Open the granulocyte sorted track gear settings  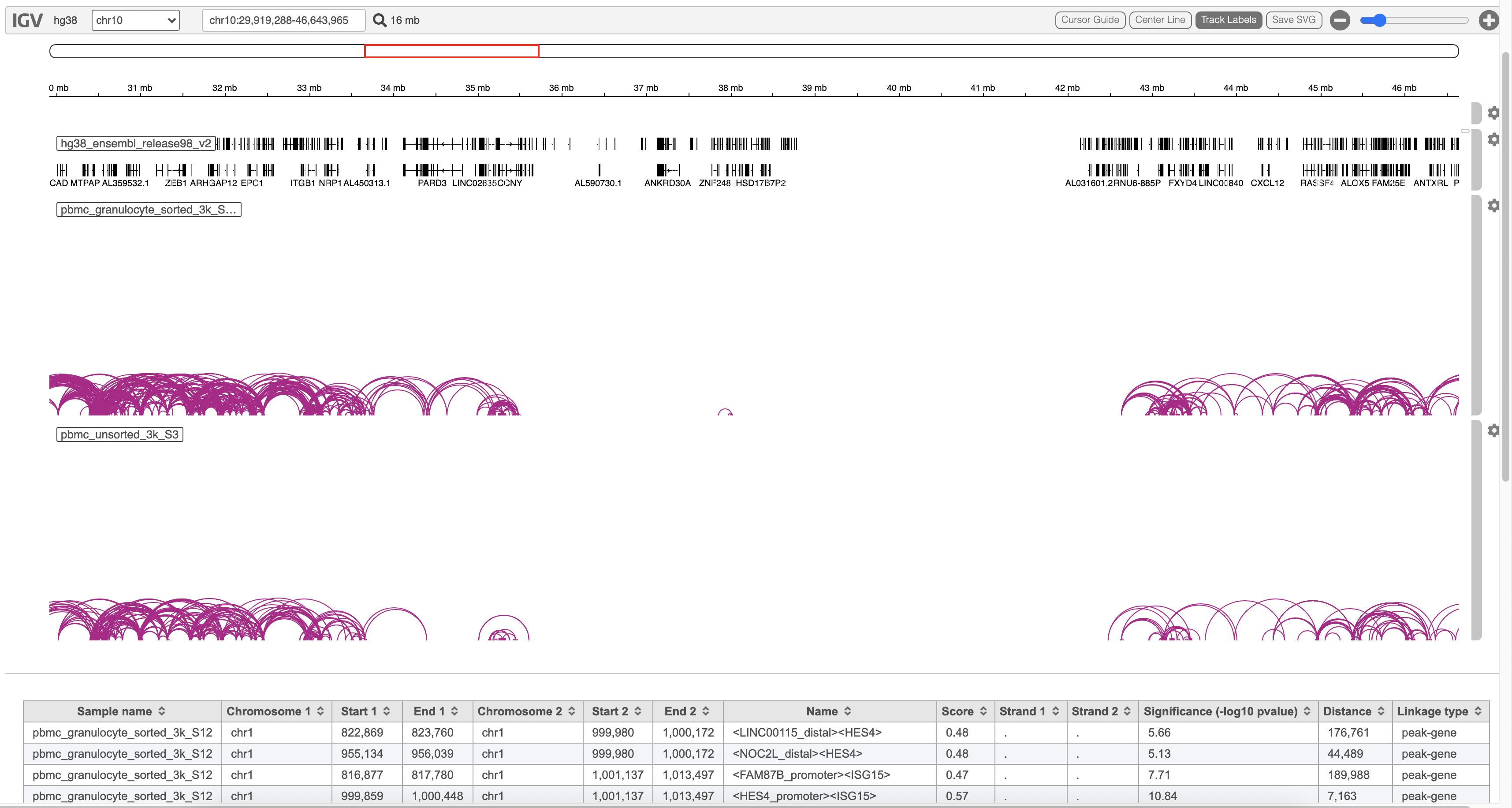pos(1493,206)
